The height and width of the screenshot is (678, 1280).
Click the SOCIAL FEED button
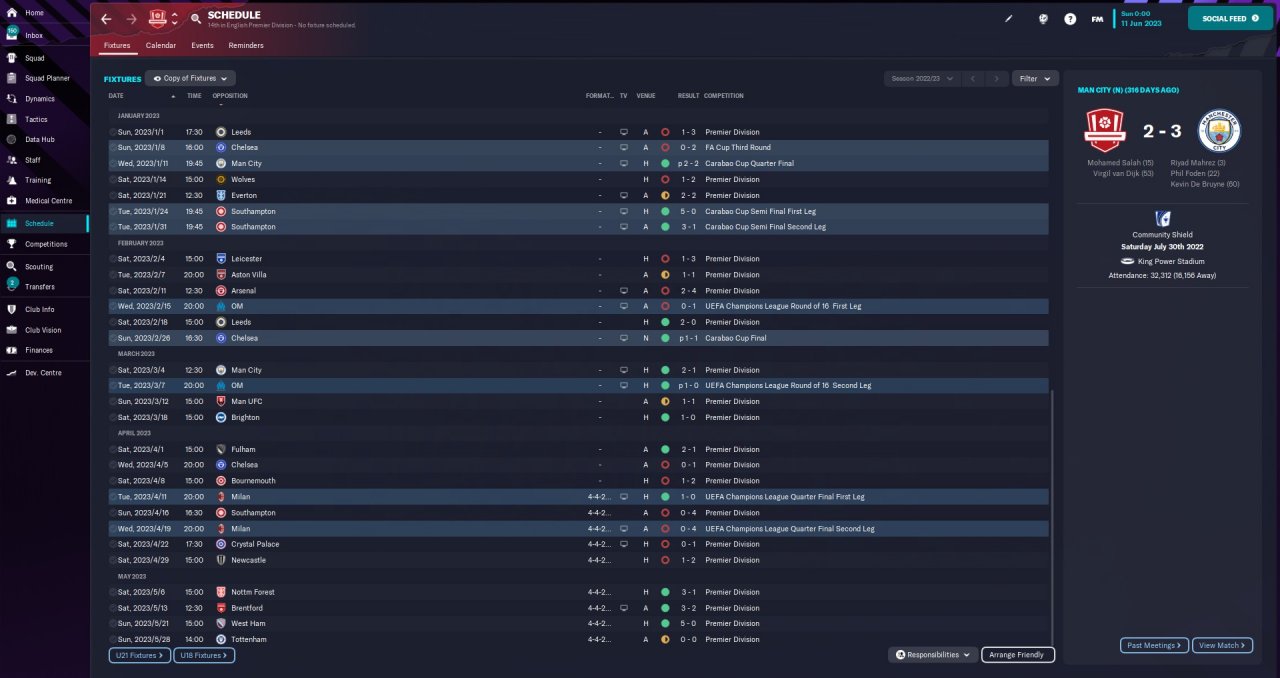pos(1230,18)
